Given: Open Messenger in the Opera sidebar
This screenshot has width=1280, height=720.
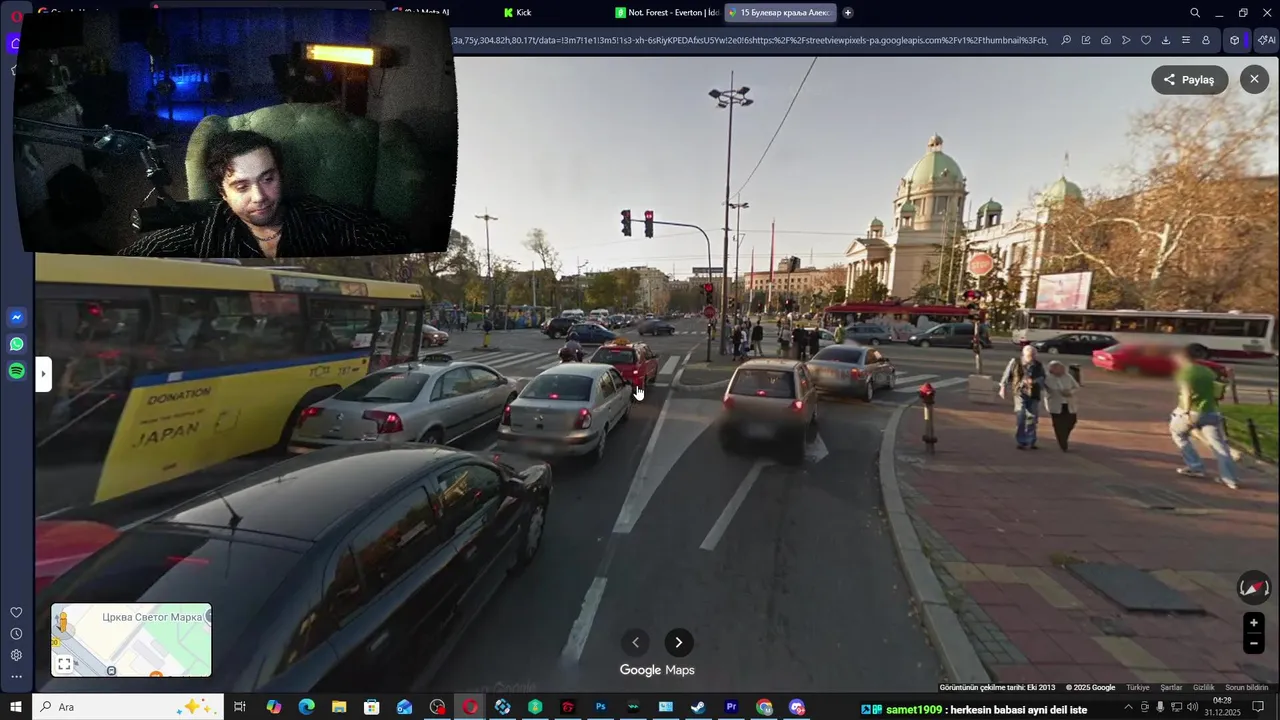Looking at the screenshot, I should click(x=16, y=318).
